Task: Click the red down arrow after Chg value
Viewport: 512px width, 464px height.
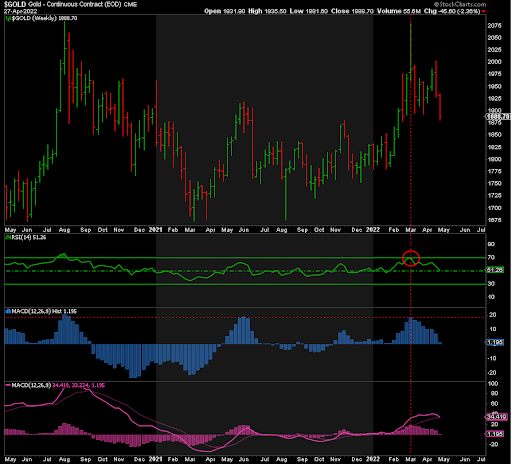Action: (483, 11)
